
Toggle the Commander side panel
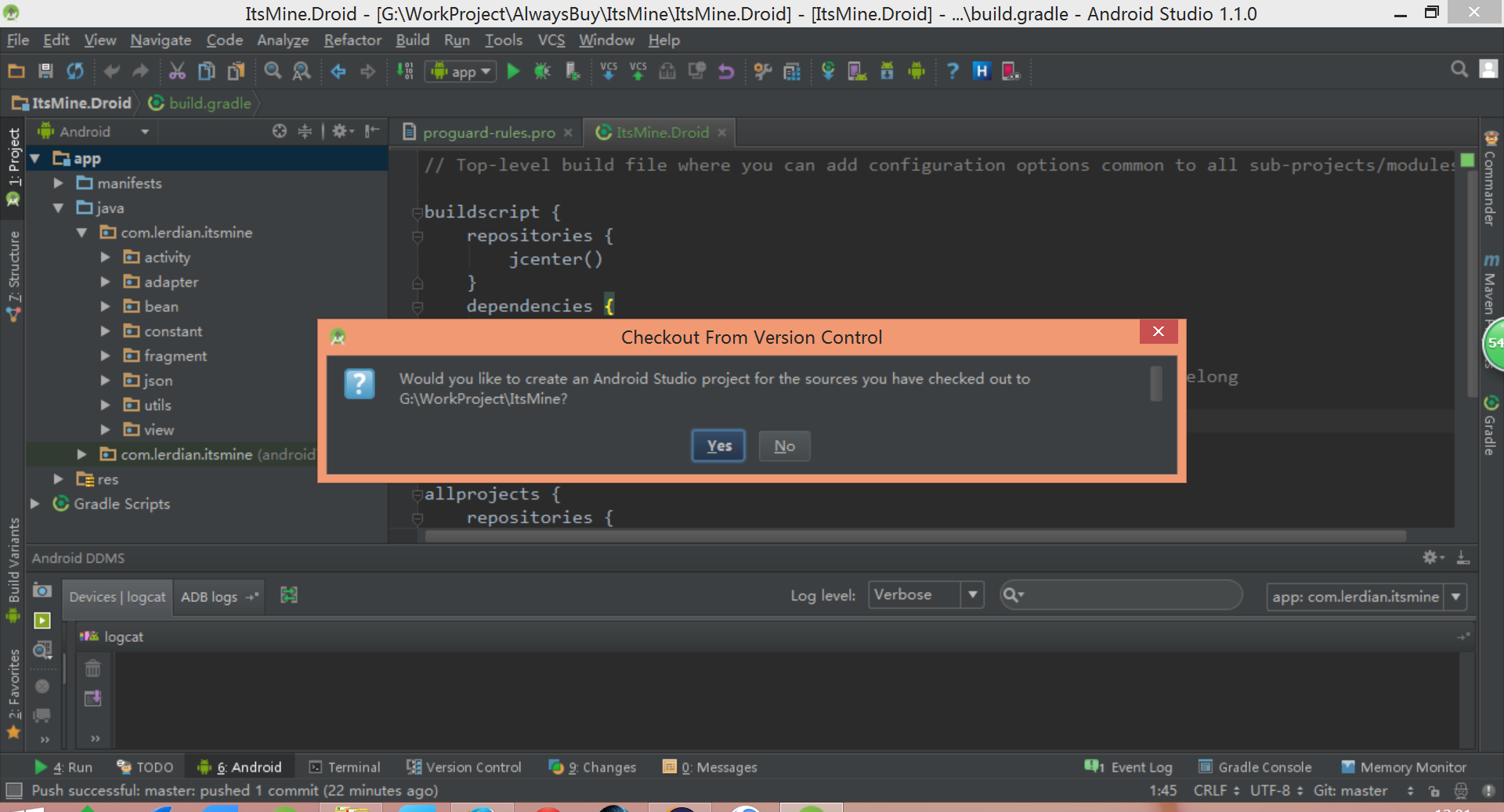(1491, 179)
